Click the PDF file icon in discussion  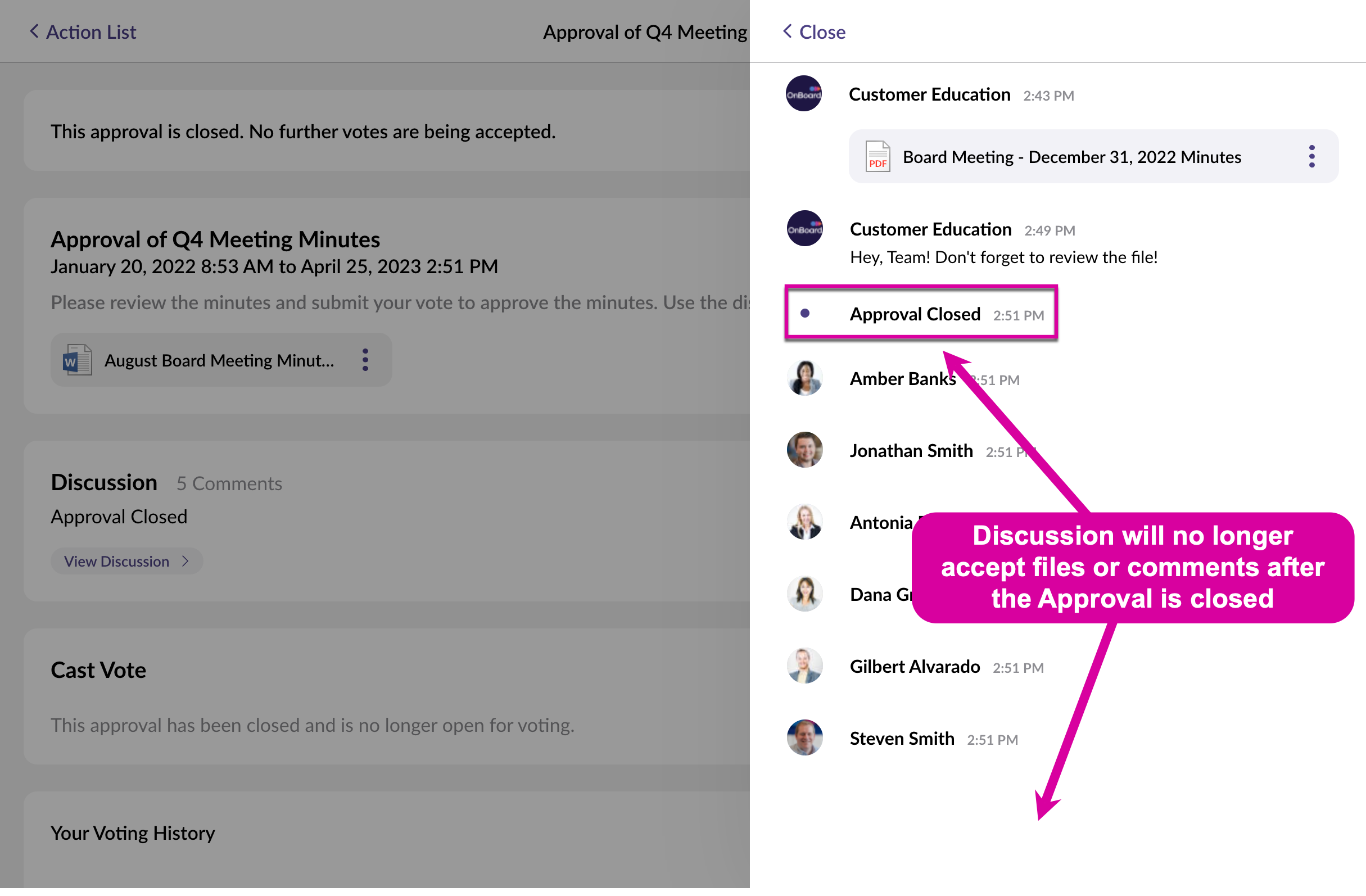coord(877,156)
